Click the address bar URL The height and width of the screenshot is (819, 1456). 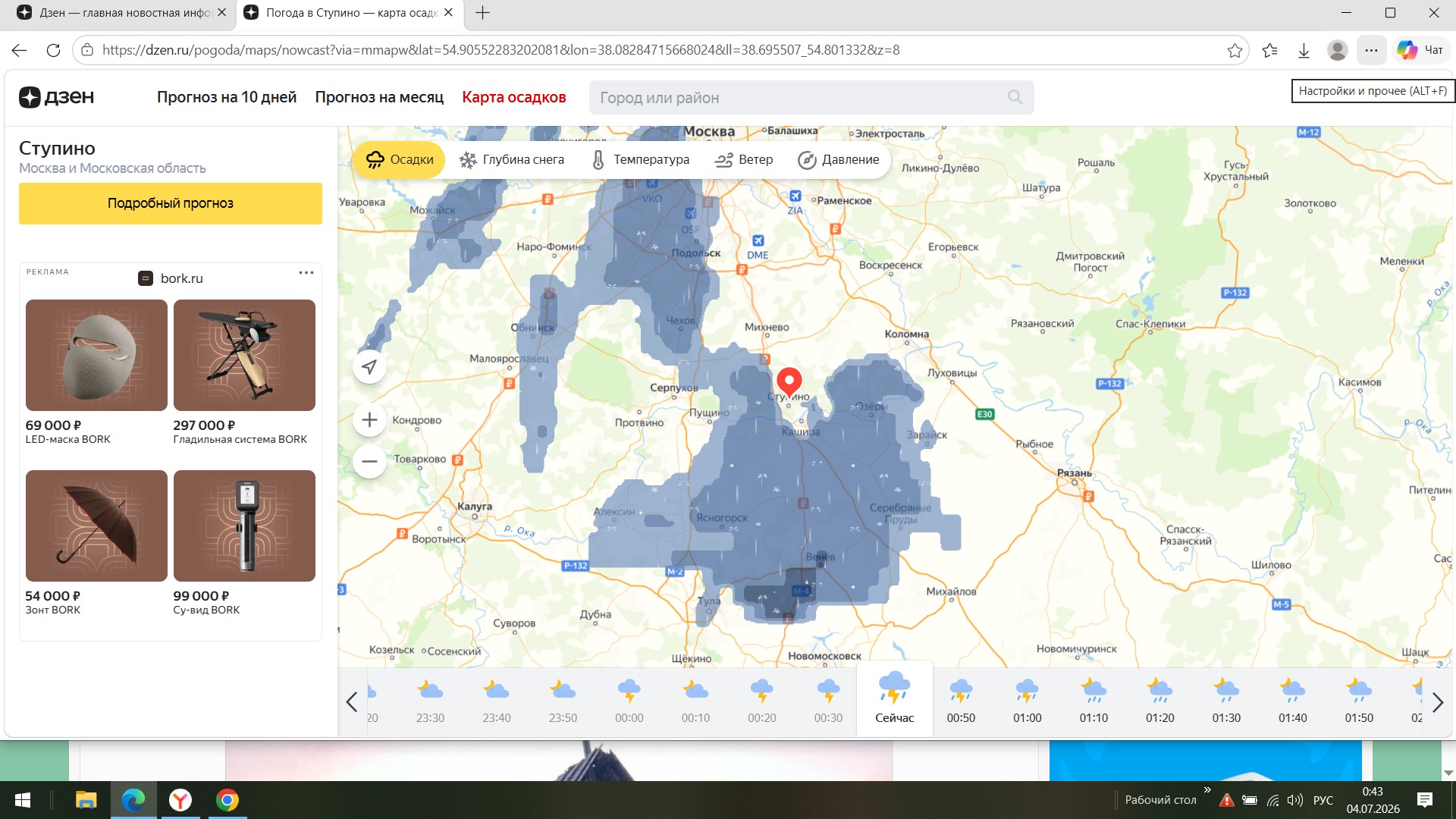click(500, 50)
